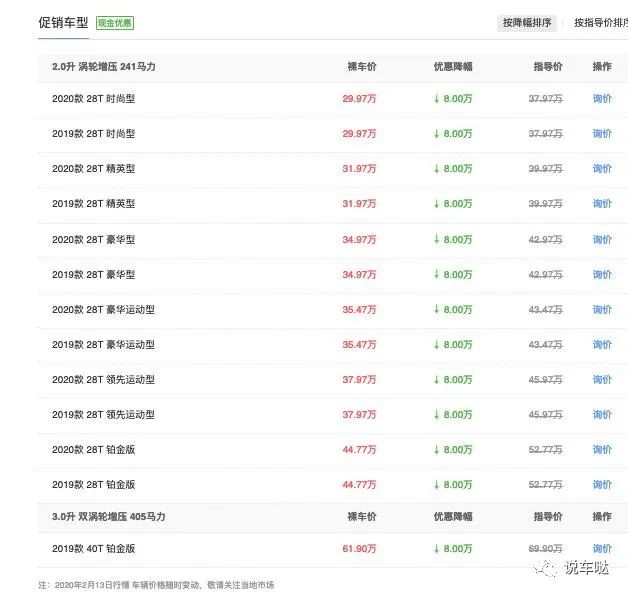Select the 2019款 28T 精英型 model name

coord(93,203)
